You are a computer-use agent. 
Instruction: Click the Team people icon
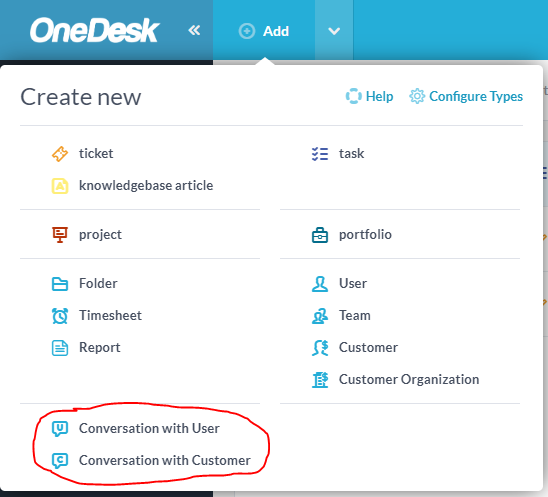[320, 316]
